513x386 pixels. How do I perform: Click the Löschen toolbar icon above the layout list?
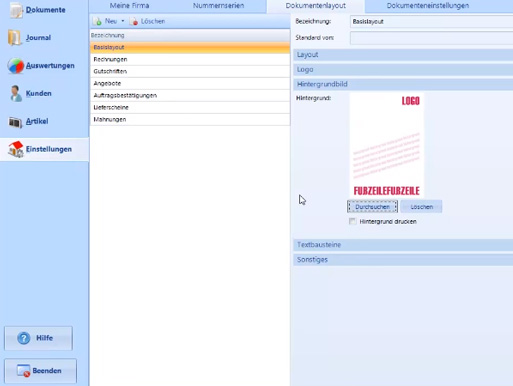tap(134, 21)
